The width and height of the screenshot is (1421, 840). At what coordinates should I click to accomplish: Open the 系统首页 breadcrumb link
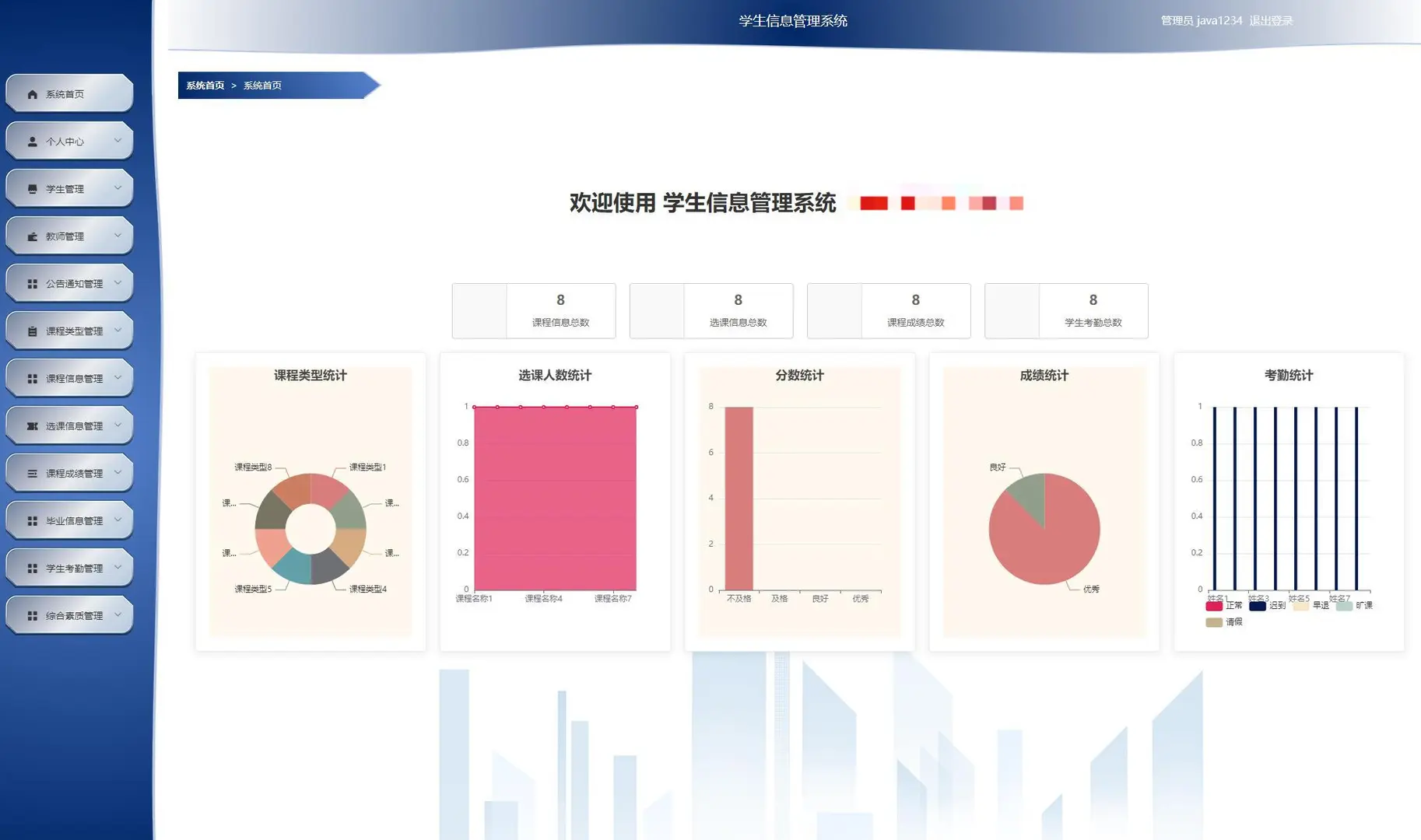click(205, 86)
